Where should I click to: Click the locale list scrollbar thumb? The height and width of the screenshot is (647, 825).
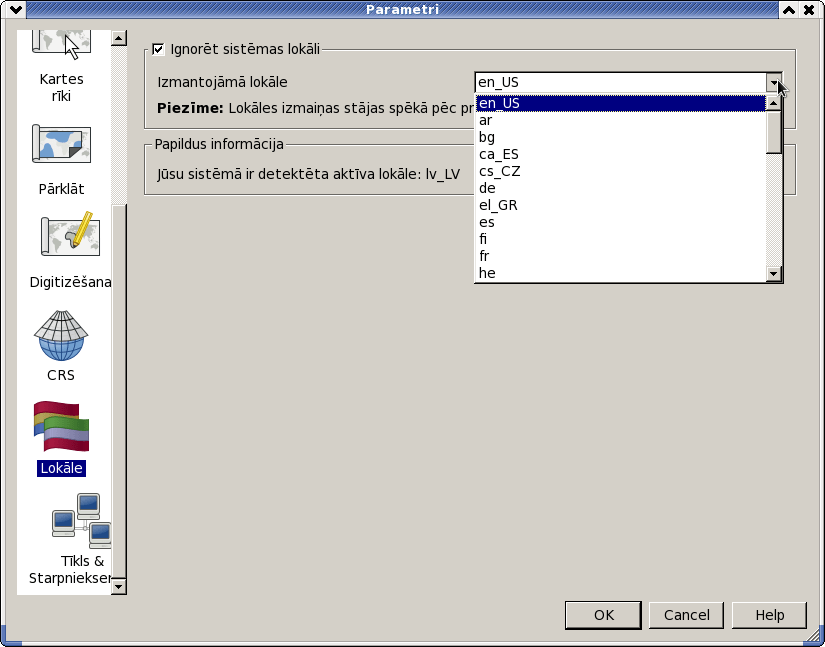[773, 132]
